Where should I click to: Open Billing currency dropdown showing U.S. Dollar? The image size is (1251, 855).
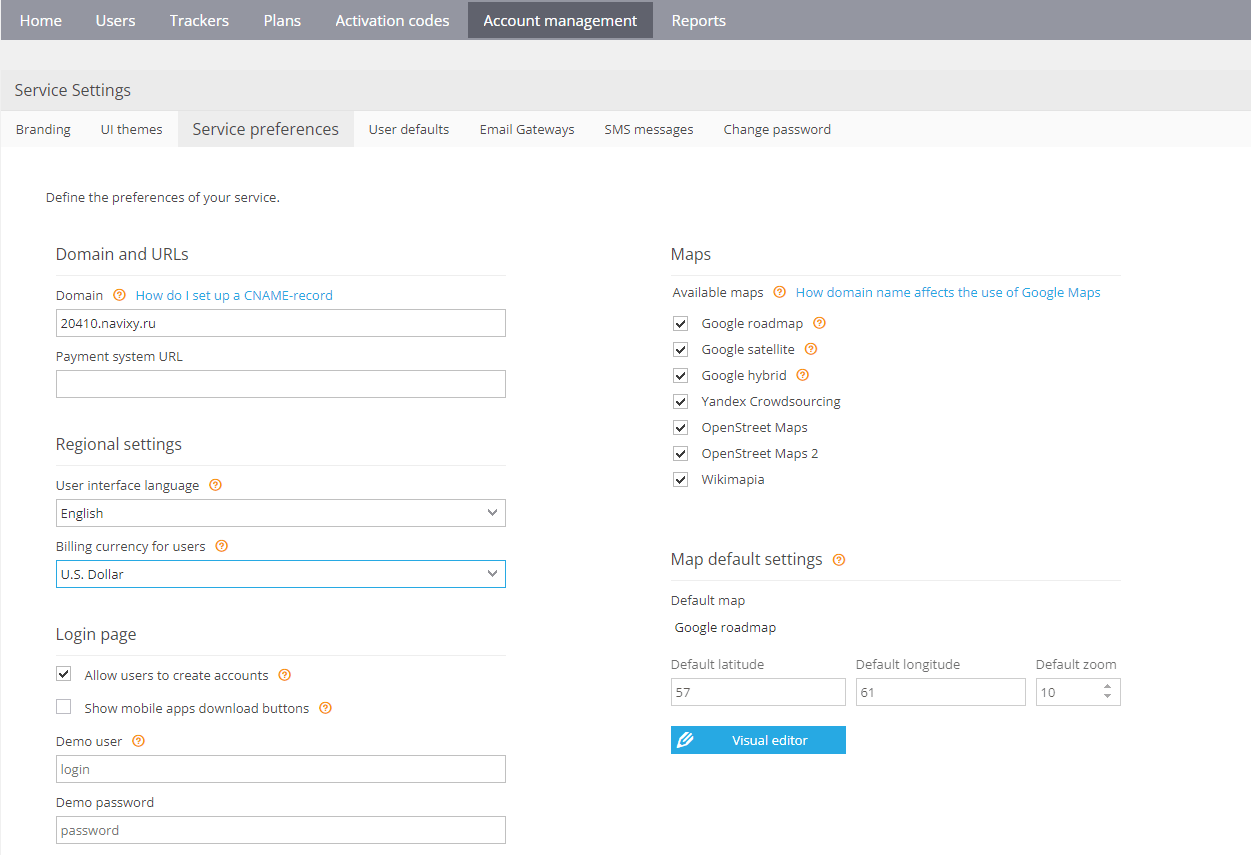(x=281, y=574)
